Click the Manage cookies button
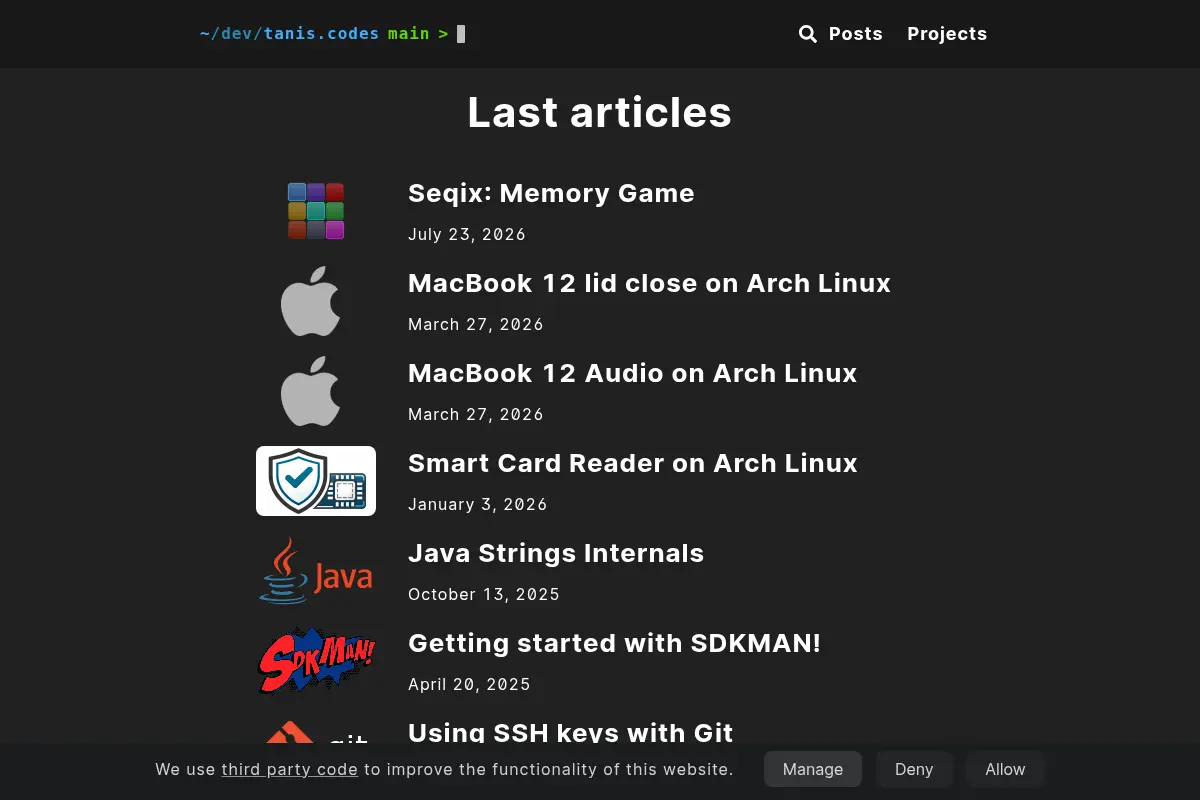This screenshot has width=1200, height=800. [x=813, y=769]
